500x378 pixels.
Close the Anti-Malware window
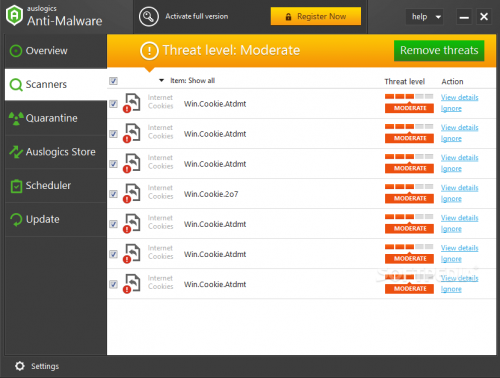(x=484, y=17)
